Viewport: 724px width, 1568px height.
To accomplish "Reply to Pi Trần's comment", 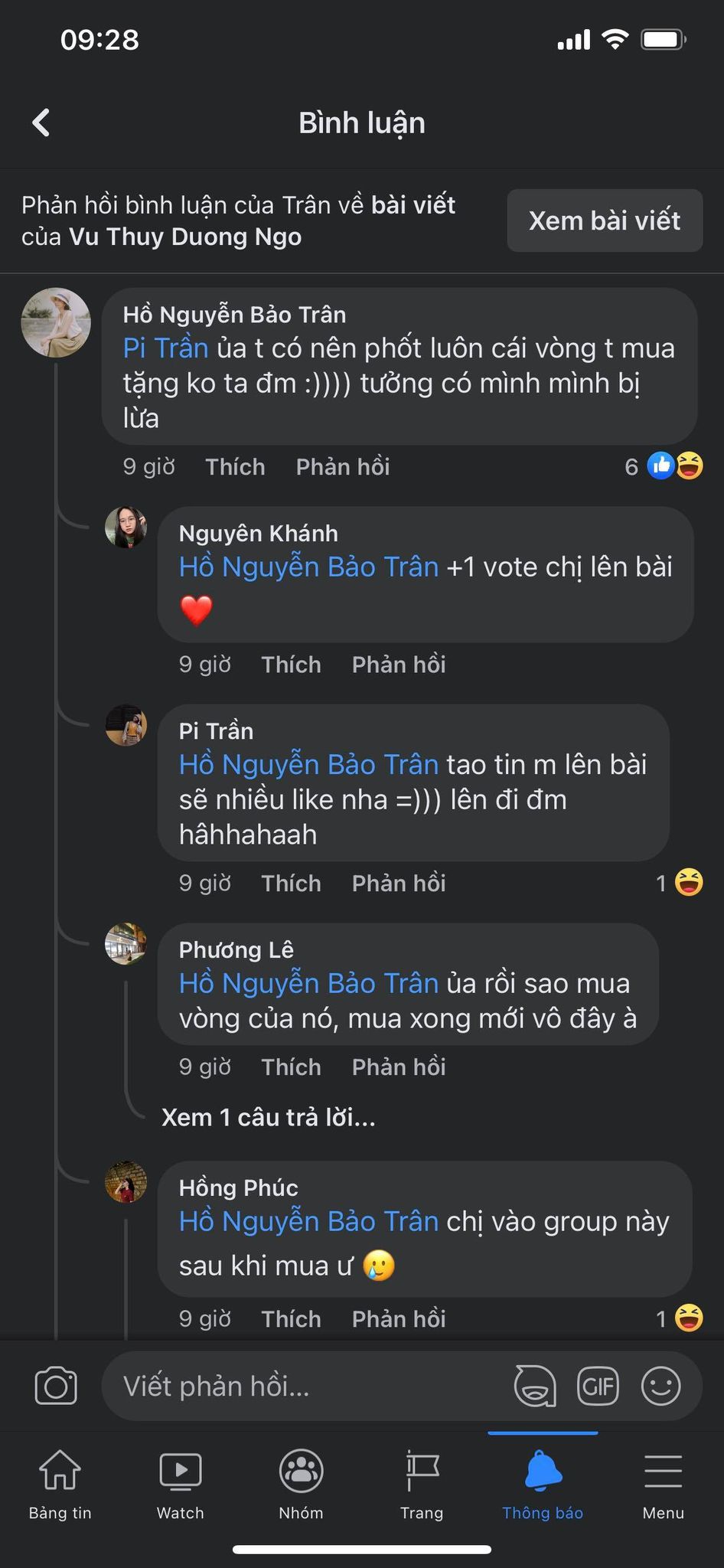I will tap(398, 884).
